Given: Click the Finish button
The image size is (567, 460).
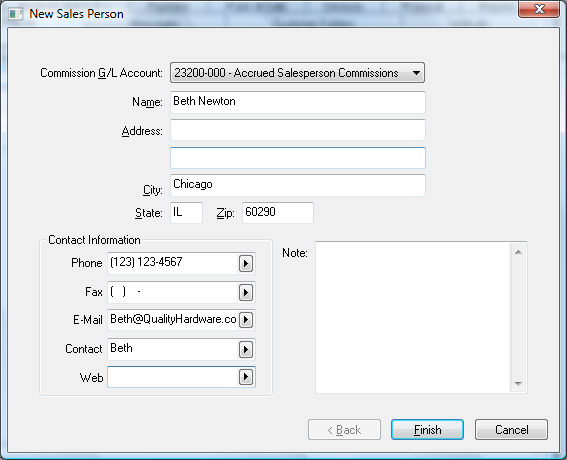Looking at the screenshot, I should coord(427,430).
